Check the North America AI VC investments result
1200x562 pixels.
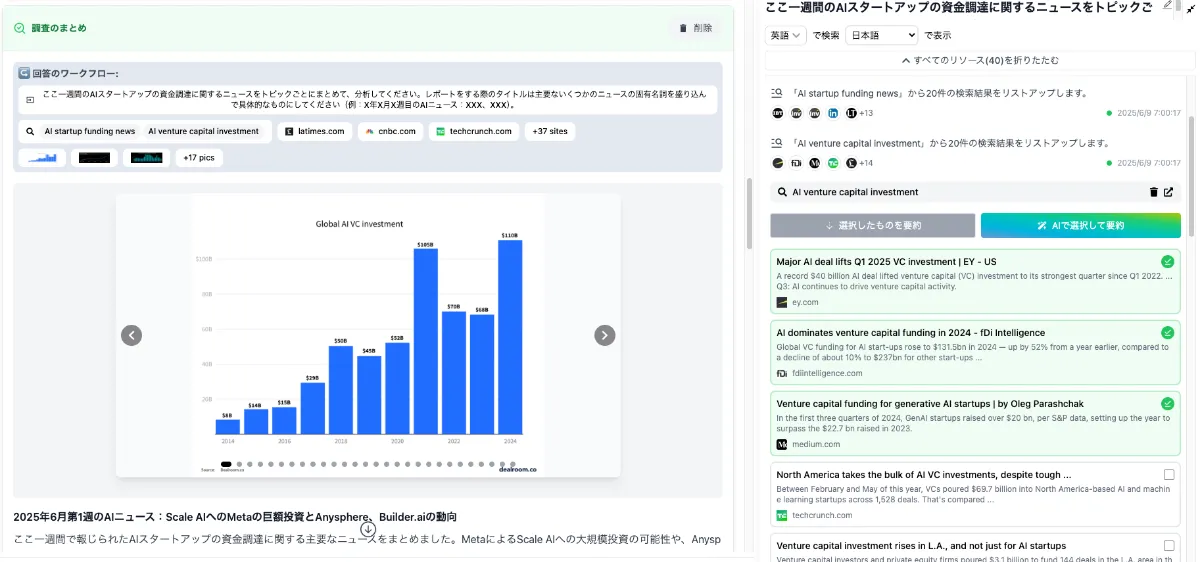coord(1168,475)
